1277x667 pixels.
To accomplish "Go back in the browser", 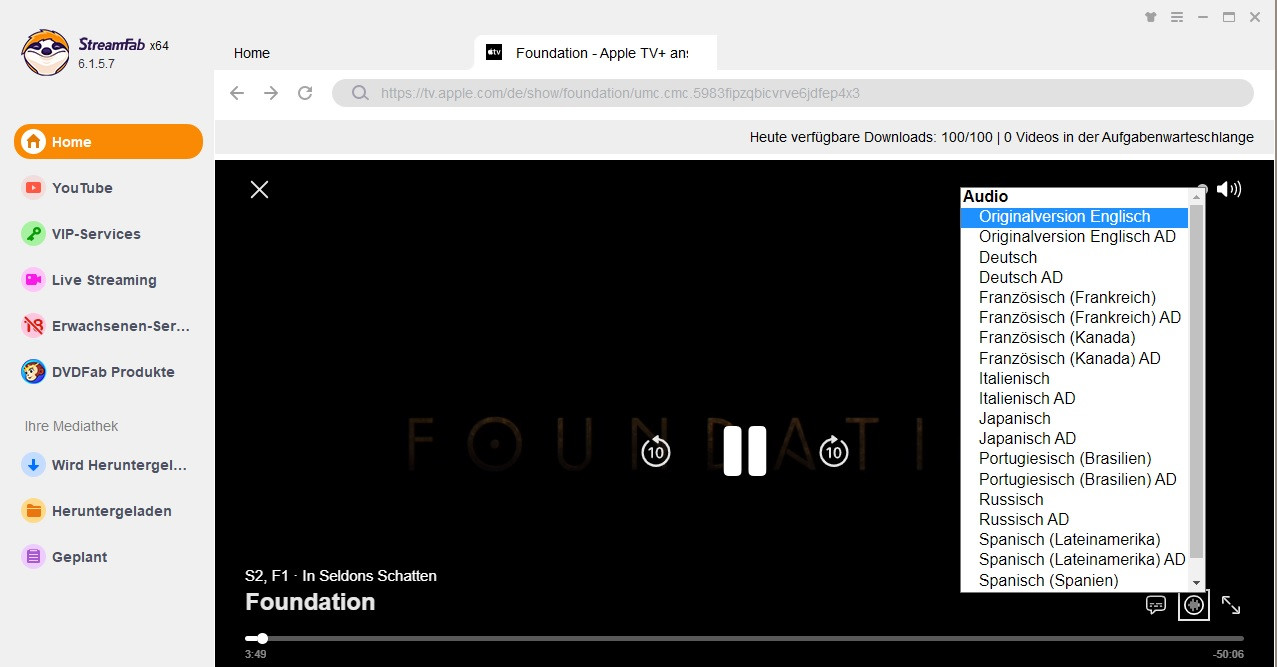I will click(237, 93).
